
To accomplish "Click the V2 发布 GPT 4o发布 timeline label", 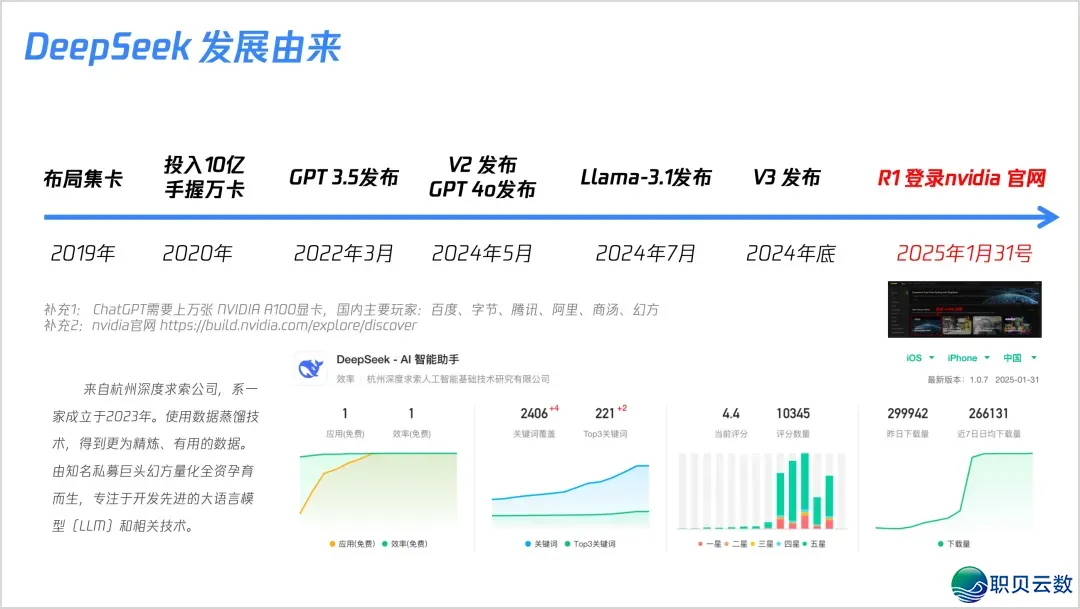I will (482, 177).
